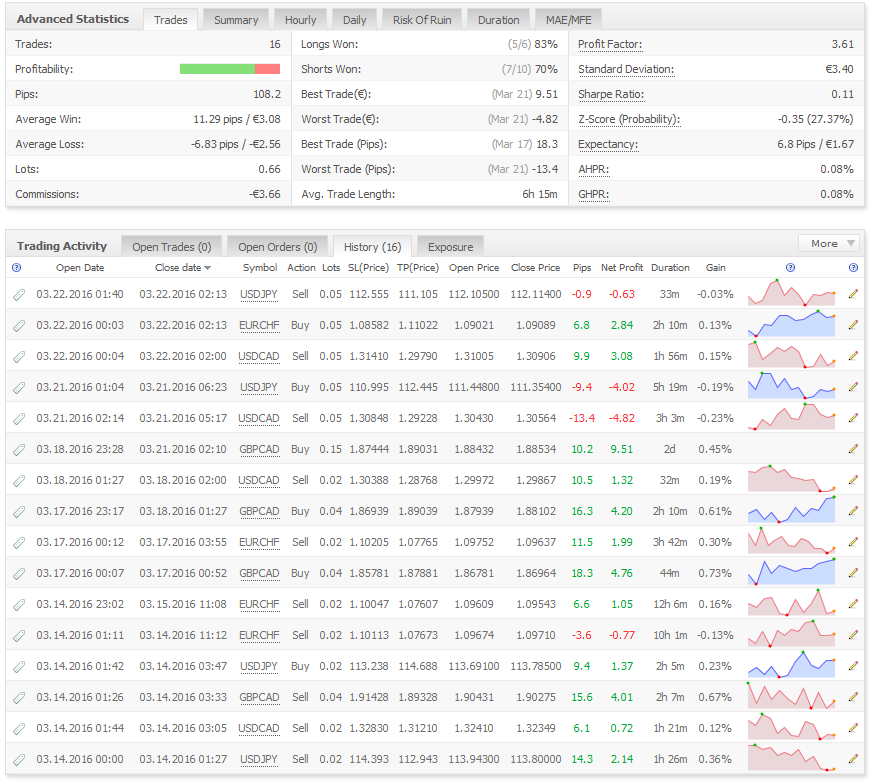
Task: Click paperclip icon for 03.22.2016 00:03 trade
Action: point(19,326)
